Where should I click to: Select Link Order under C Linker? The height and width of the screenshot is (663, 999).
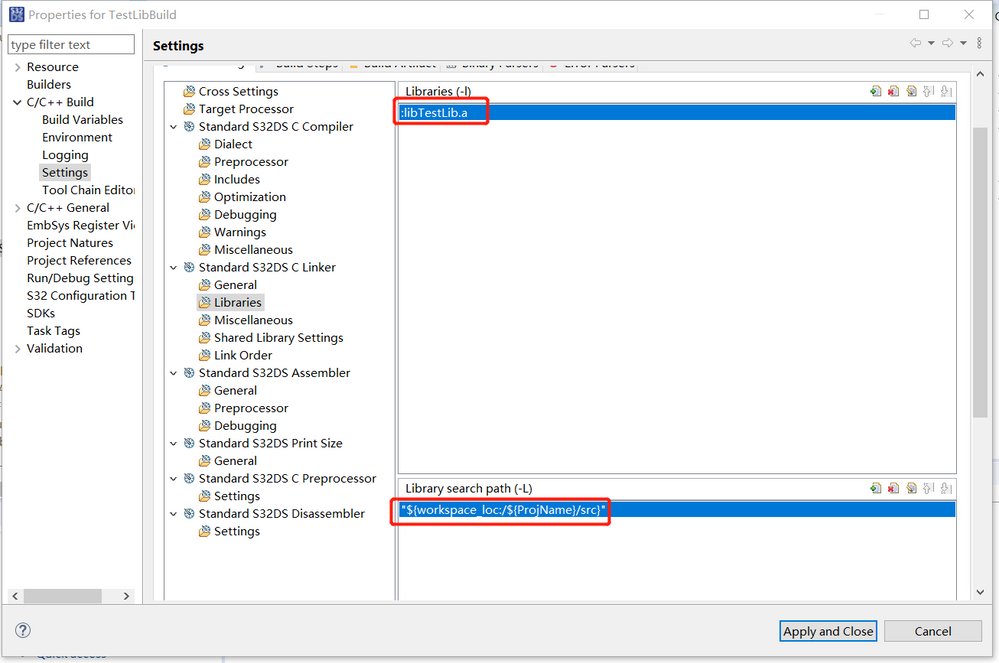(x=243, y=355)
